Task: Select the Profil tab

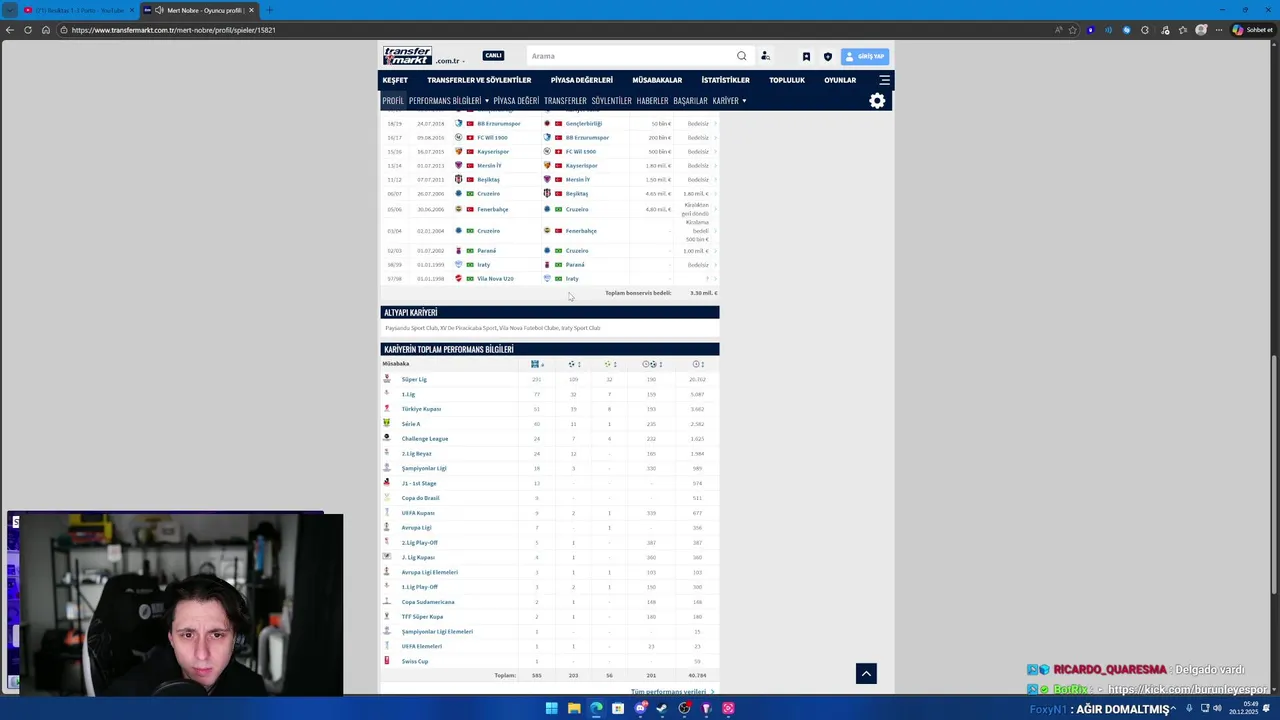Action: 393,101
